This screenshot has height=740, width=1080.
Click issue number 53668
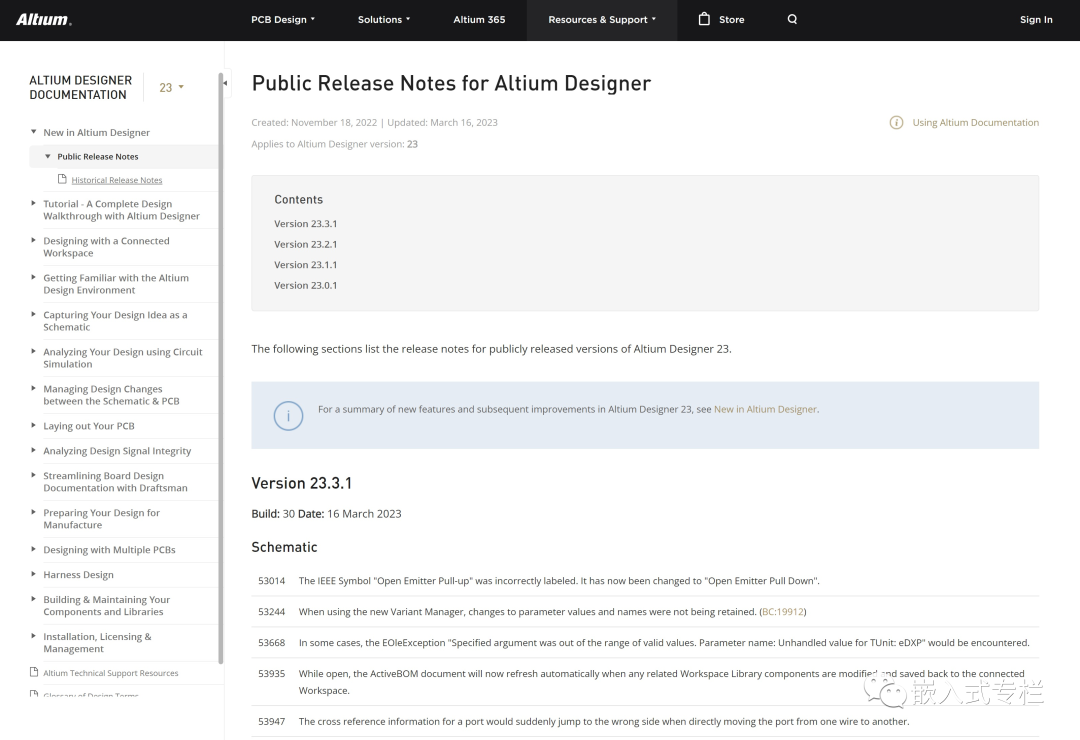(x=271, y=643)
